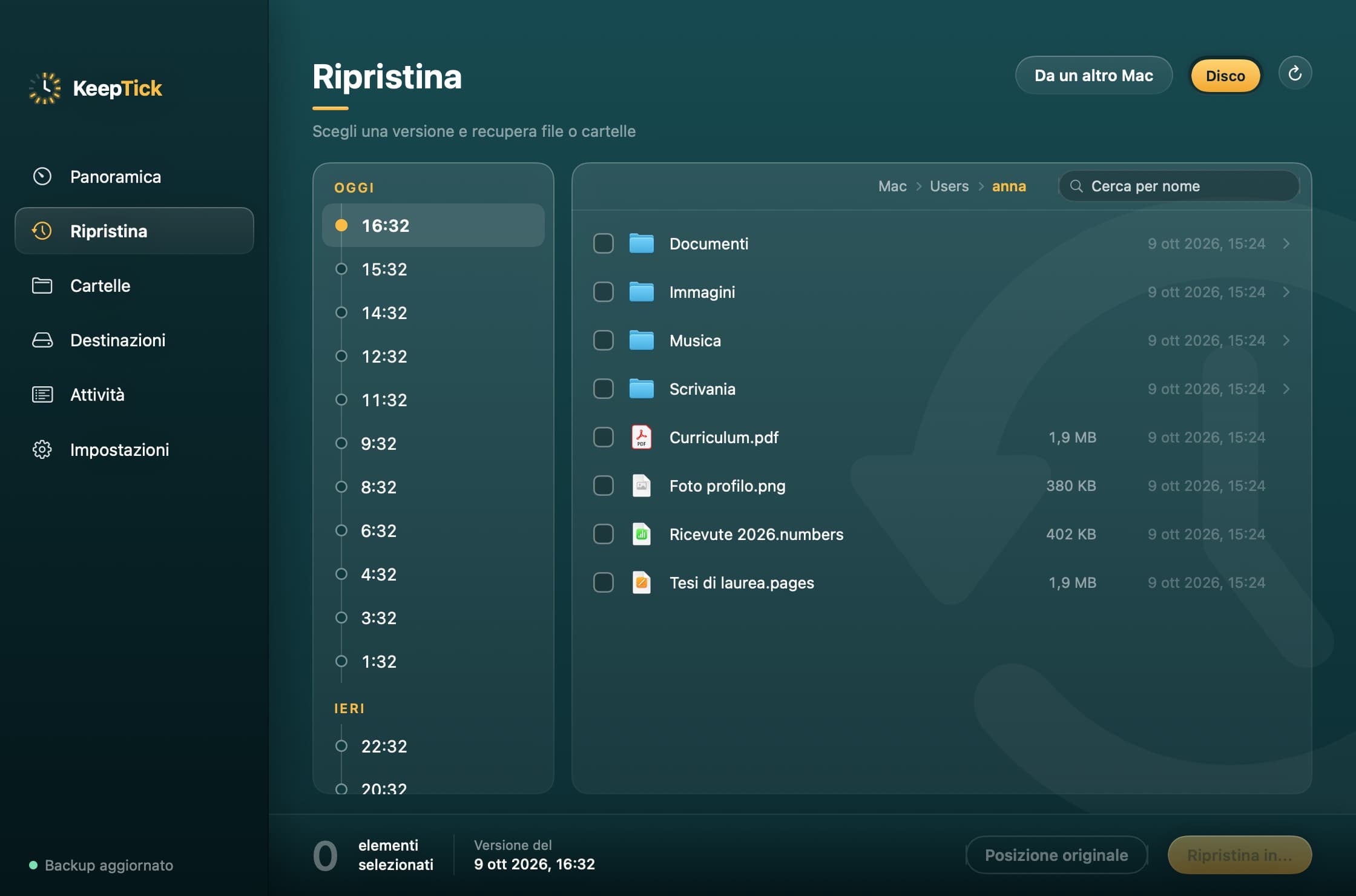Image resolution: width=1356 pixels, height=896 pixels.
Task: Check the Documenti checkbox
Action: tap(604, 243)
